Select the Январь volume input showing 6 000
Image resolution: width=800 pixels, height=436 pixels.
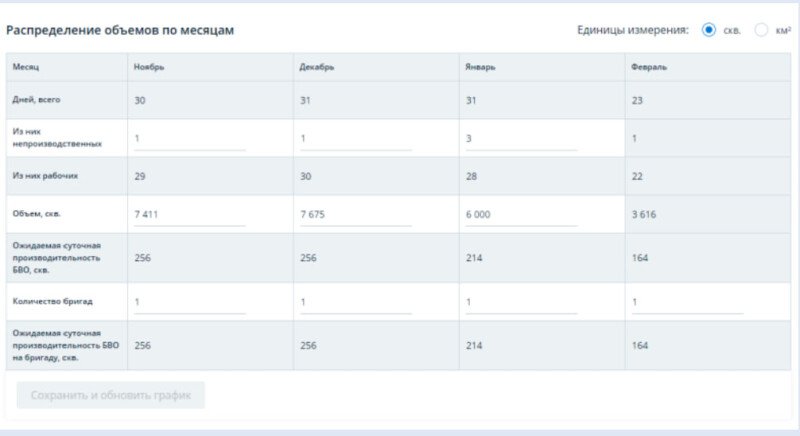pyautogui.click(x=521, y=214)
